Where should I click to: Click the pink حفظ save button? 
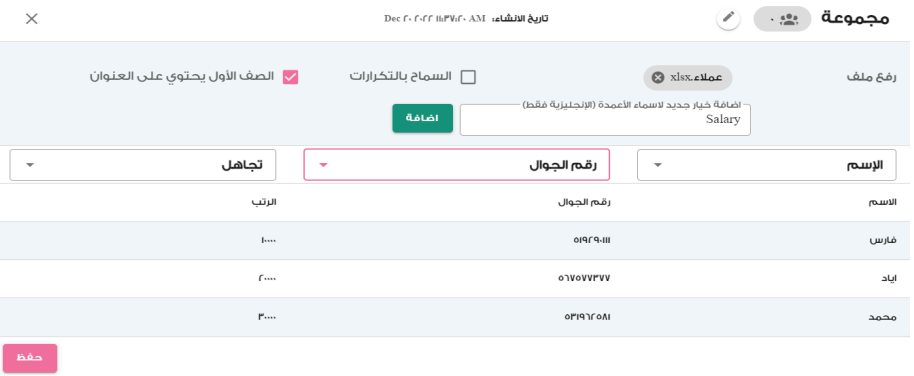pos(30,358)
